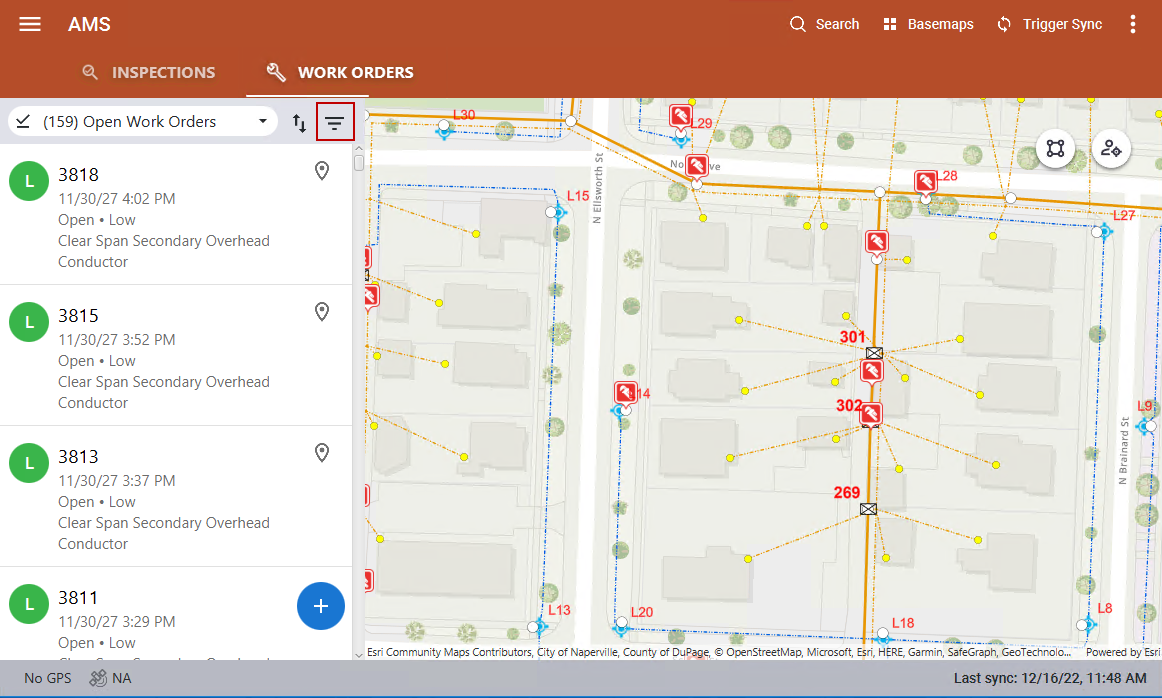This screenshot has width=1162, height=698.
Task: Click the work order marker near L29
Action: [680, 116]
